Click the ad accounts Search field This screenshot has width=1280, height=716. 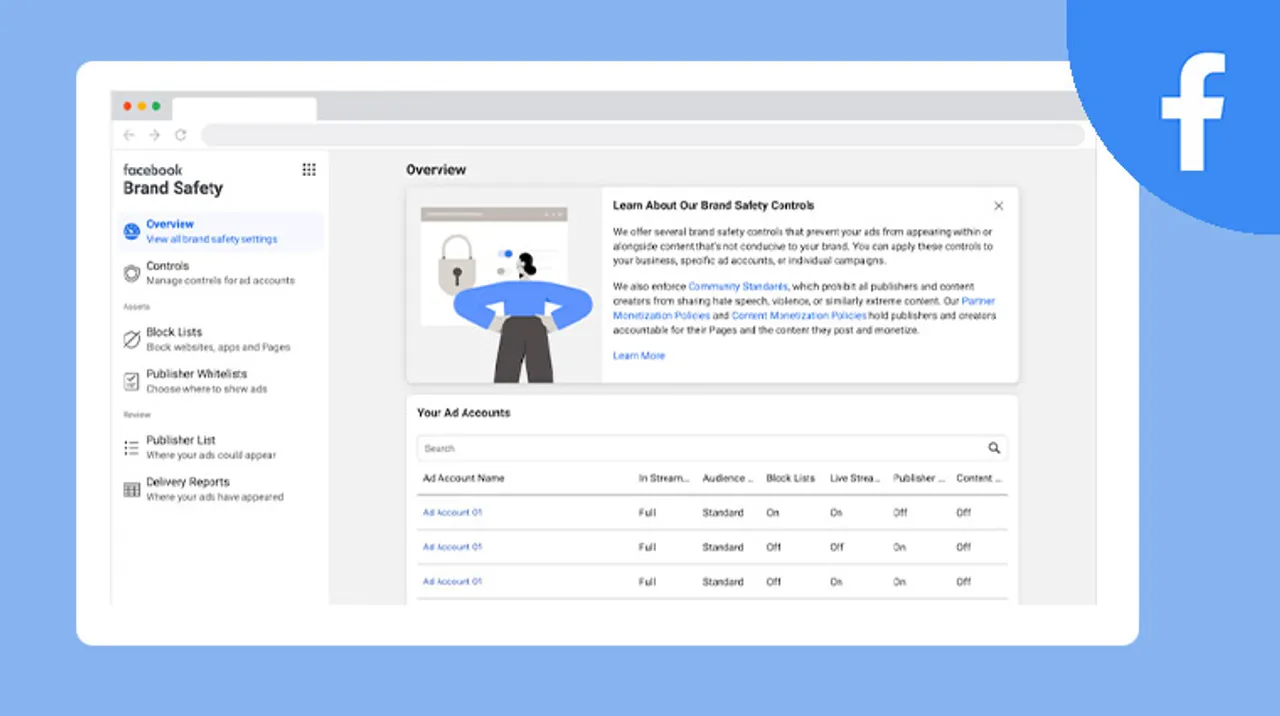pyautogui.click(x=712, y=449)
